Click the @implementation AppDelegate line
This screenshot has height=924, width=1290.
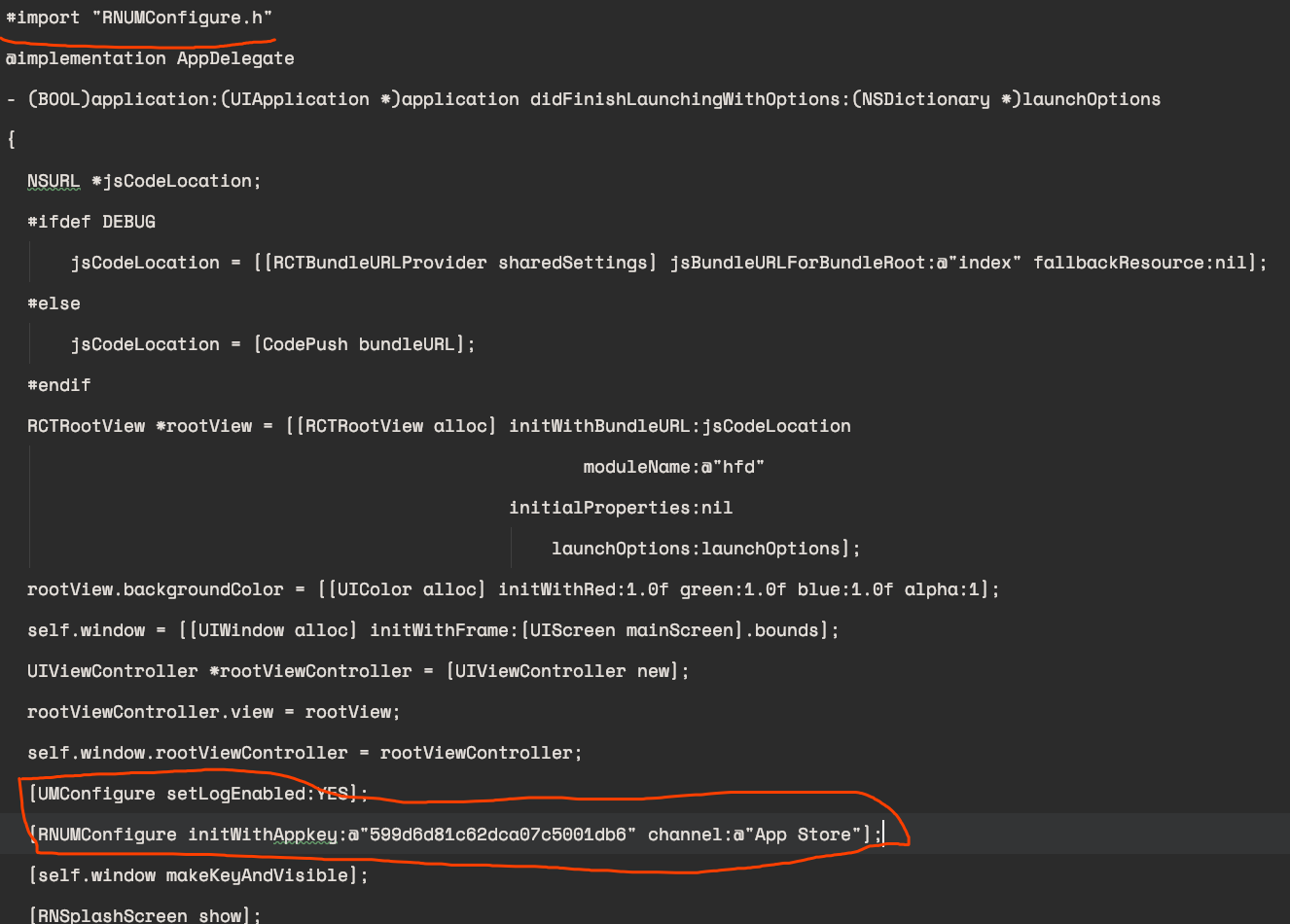(150, 58)
